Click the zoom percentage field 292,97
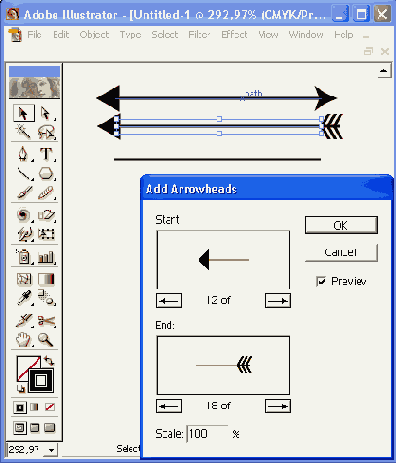Image resolution: width=396 pixels, height=463 pixels. point(26,450)
